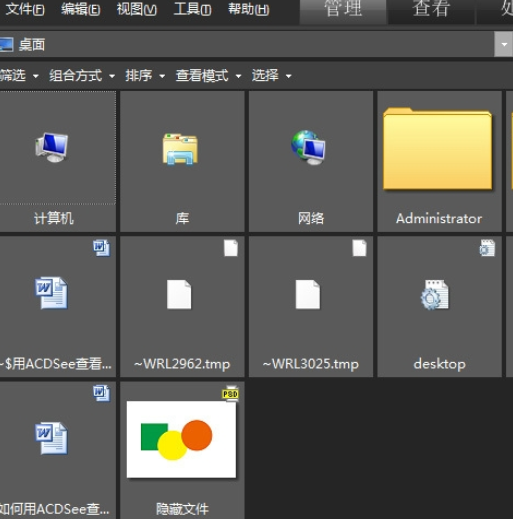This screenshot has width=513, height=519.
Task: Click the desktop file name
Action: point(439,364)
